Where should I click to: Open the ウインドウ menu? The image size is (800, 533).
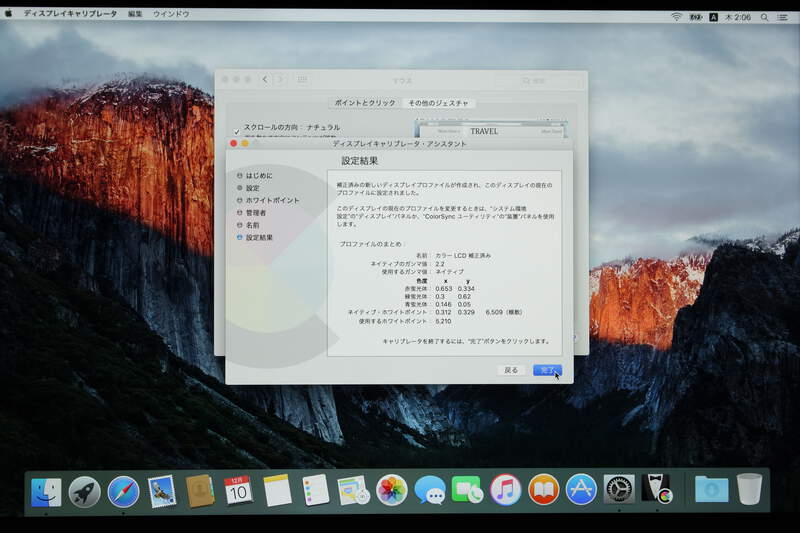[x=171, y=16]
